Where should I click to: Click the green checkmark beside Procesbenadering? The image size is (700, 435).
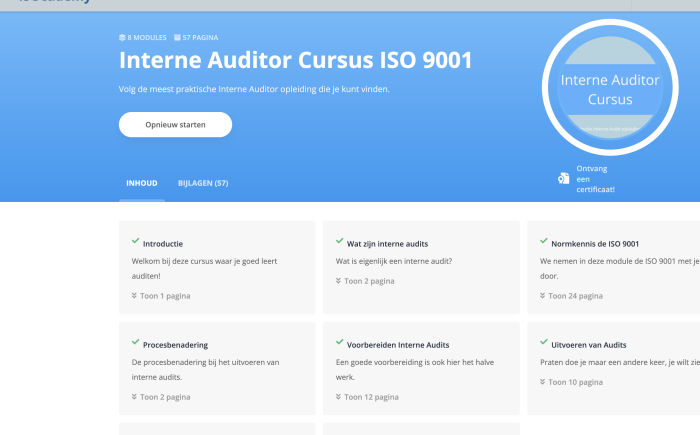[136, 342]
